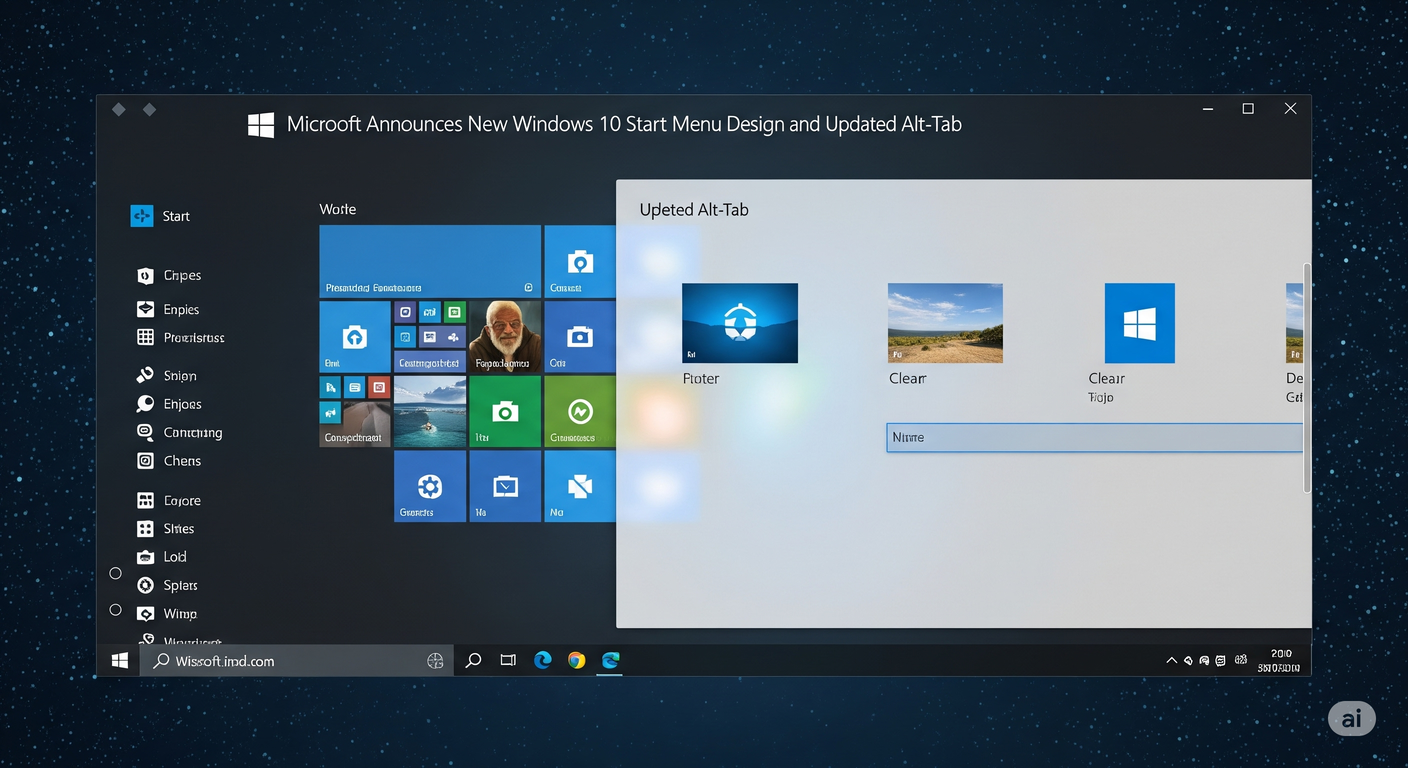Click the Slries sidebar item

[166, 528]
